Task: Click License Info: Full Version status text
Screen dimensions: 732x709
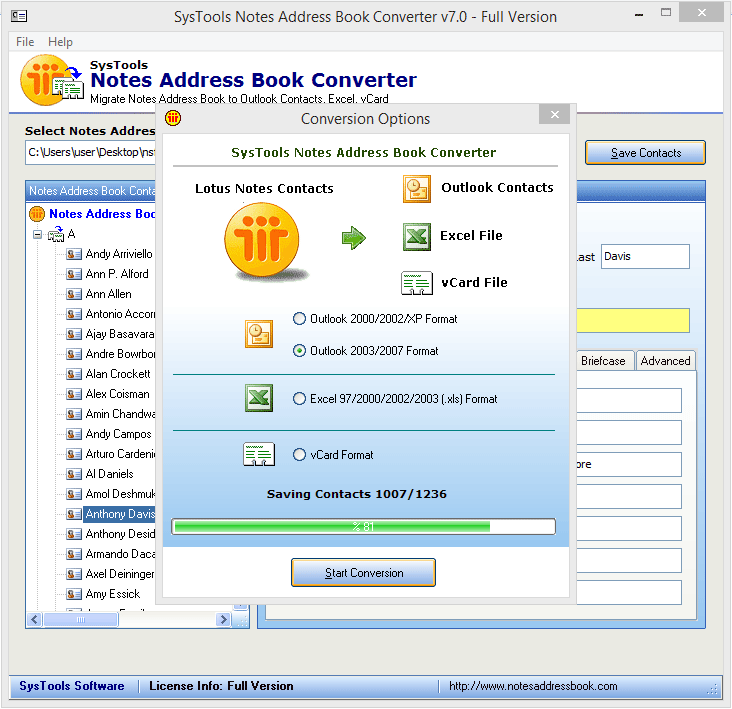Action: 221,686
